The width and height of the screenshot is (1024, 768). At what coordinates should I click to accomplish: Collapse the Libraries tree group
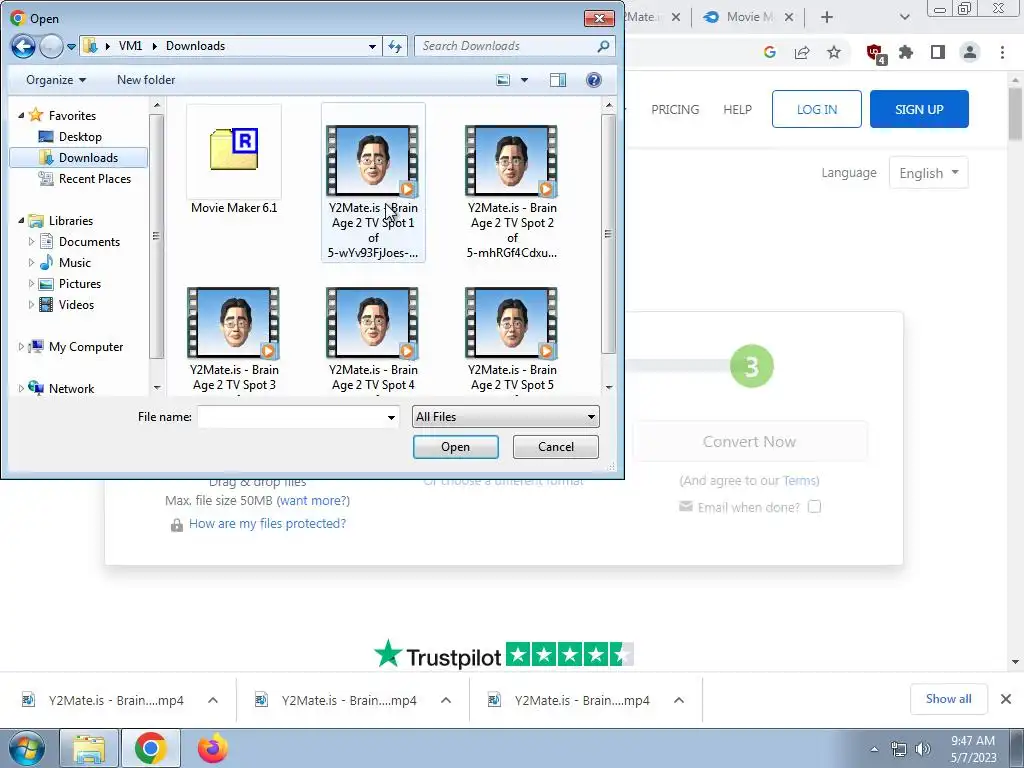[x=21, y=221]
